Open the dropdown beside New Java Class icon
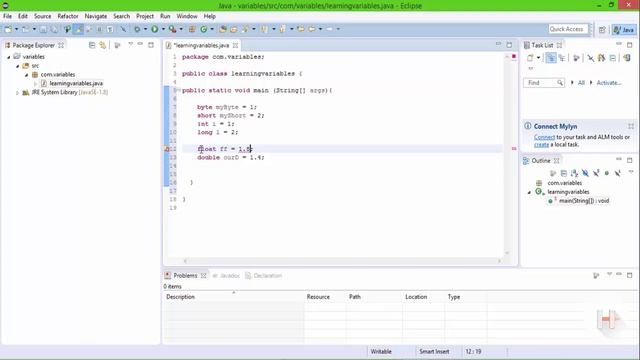 pyautogui.click(x=212, y=29)
